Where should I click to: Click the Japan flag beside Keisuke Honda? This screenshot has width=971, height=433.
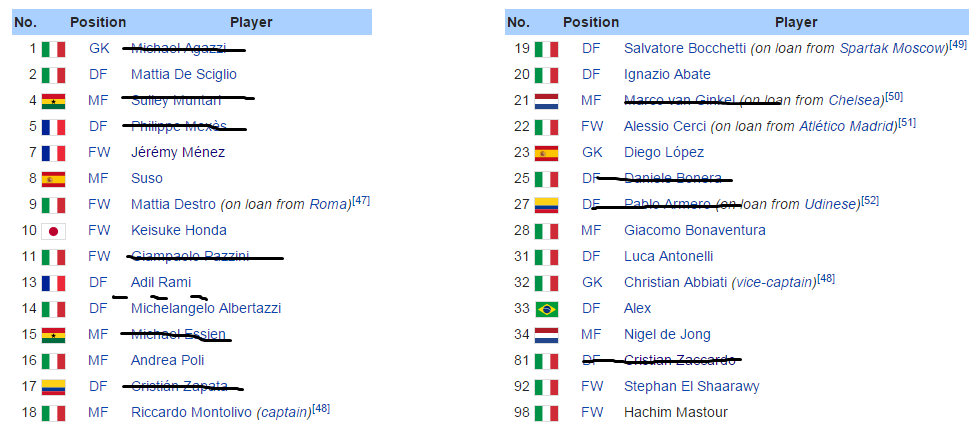click(x=53, y=231)
